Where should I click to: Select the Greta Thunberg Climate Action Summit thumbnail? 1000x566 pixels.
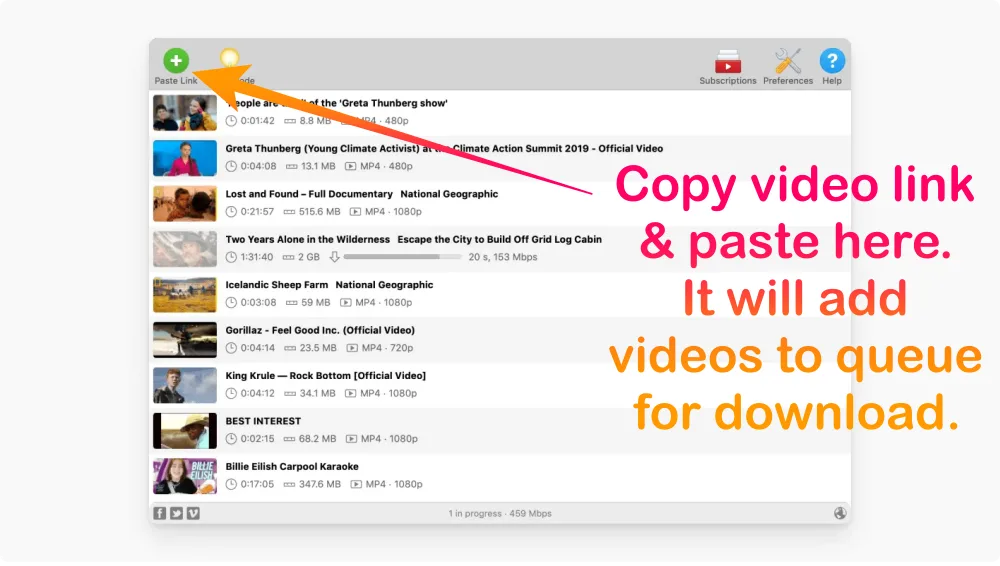(x=185, y=158)
